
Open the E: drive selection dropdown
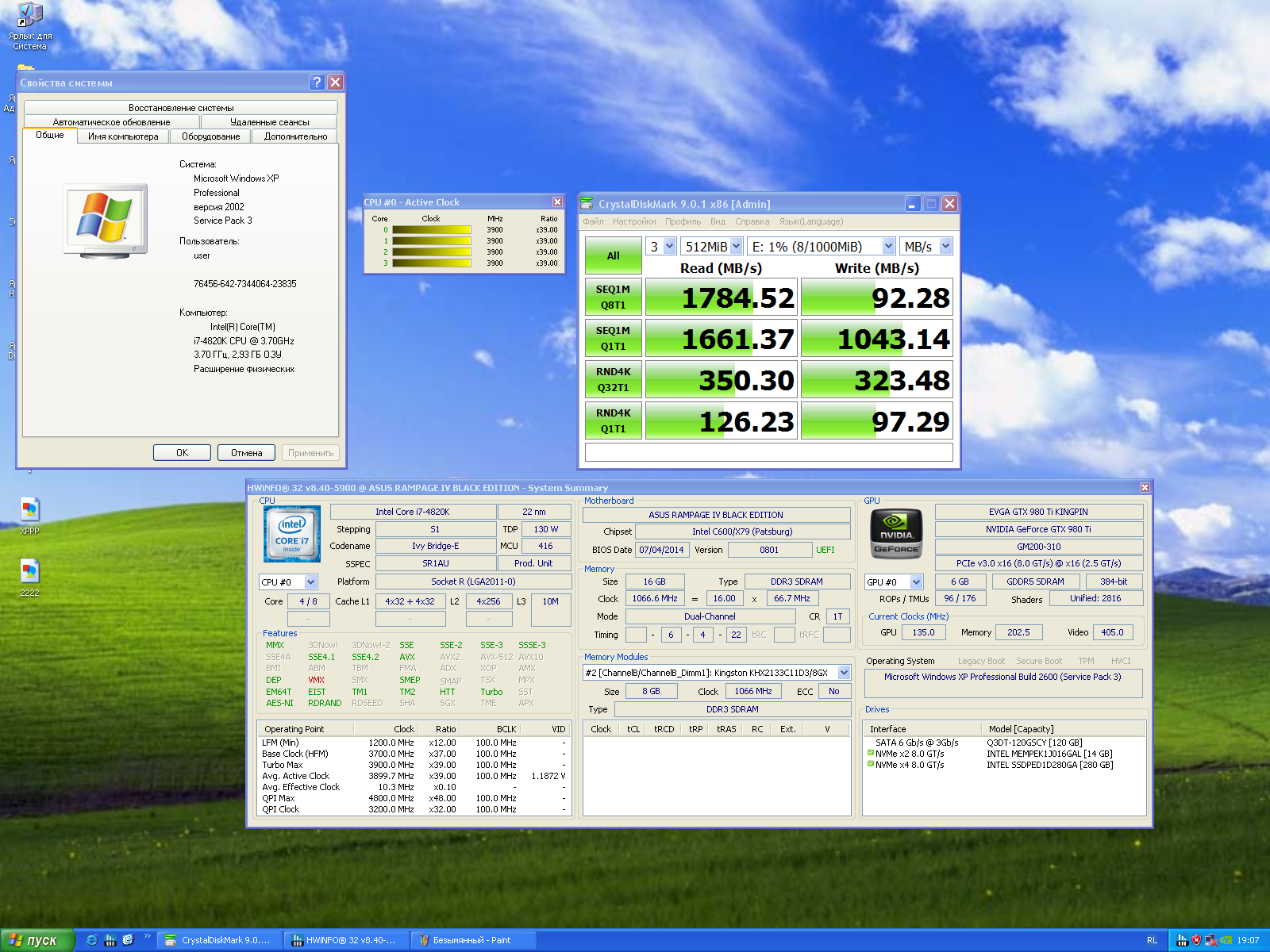888,247
